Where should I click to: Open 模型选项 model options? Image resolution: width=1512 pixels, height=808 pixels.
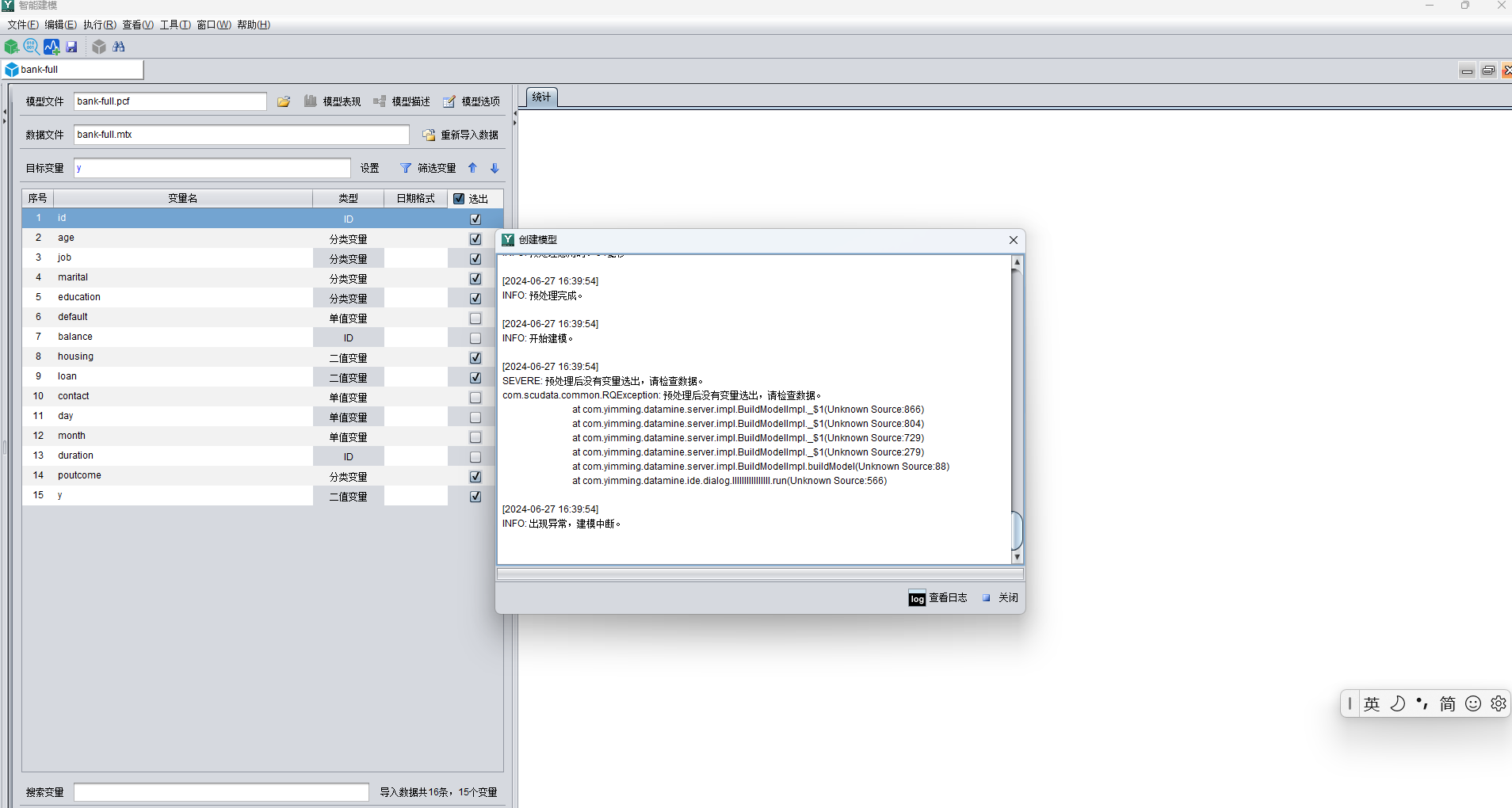[x=472, y=101]
